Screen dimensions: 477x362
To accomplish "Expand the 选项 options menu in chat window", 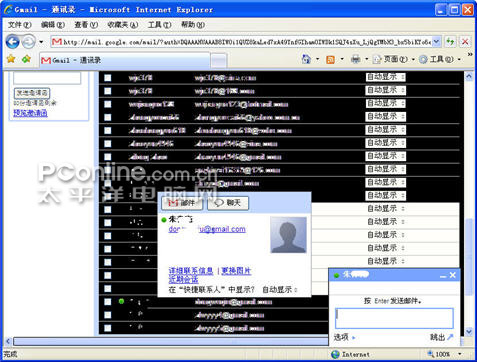I will click(345, 337).
